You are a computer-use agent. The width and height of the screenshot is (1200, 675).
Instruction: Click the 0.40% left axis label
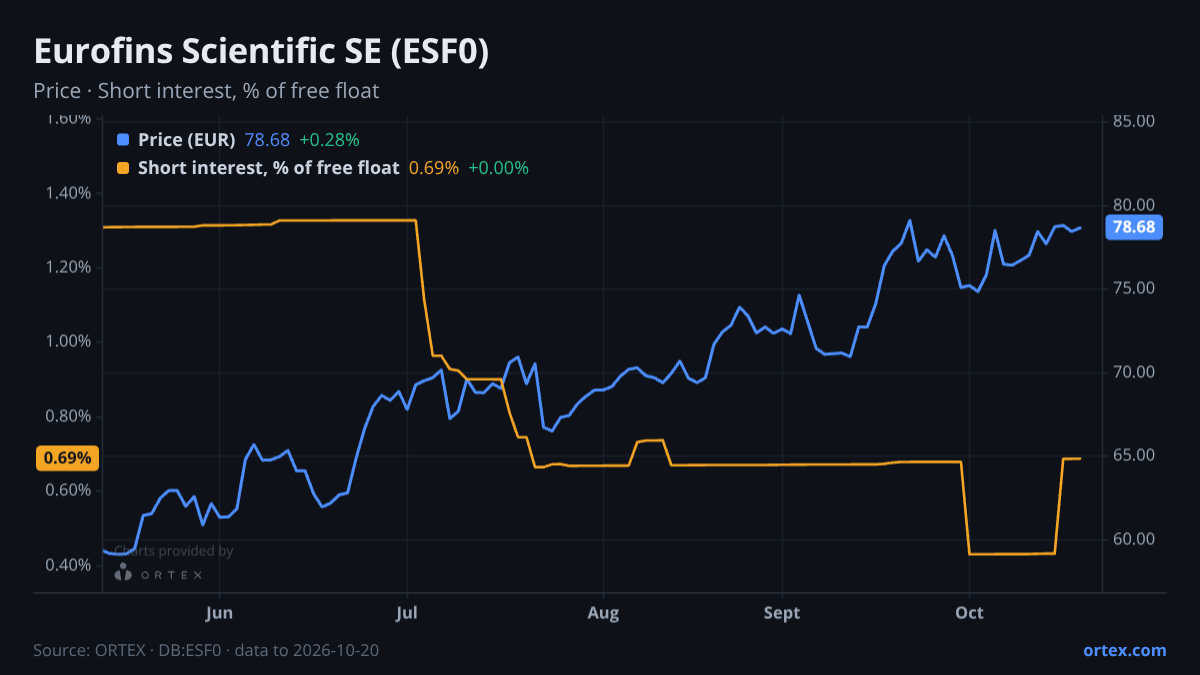pos(69,565)
